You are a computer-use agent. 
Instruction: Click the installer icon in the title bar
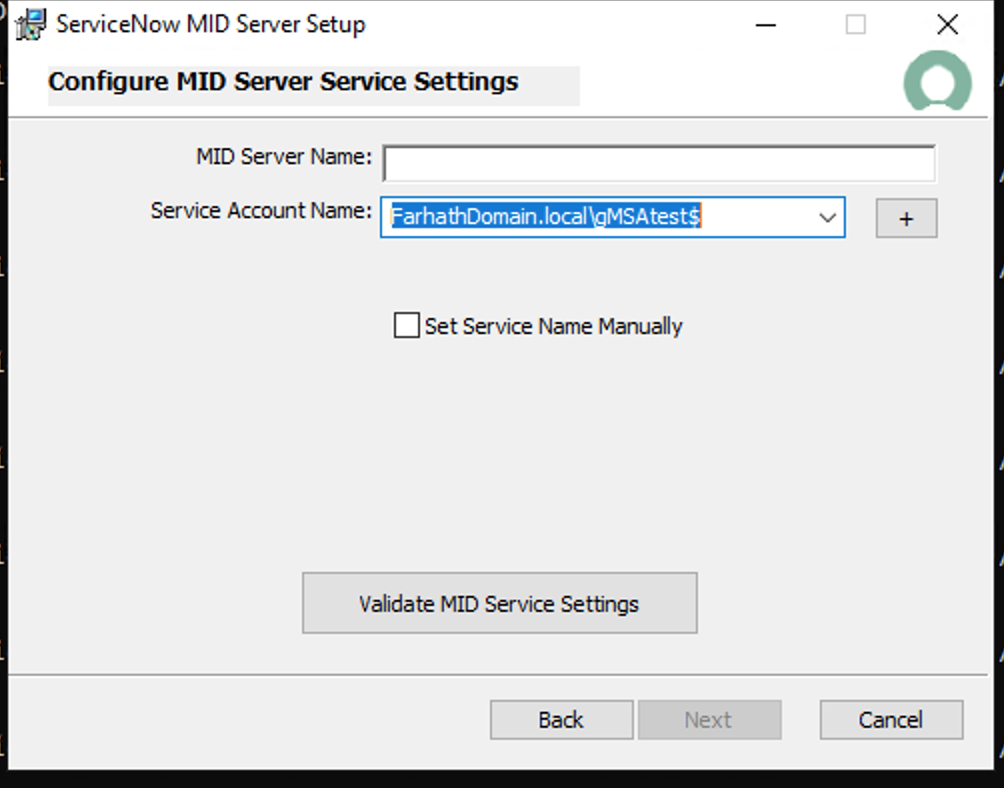coord(30,24)
